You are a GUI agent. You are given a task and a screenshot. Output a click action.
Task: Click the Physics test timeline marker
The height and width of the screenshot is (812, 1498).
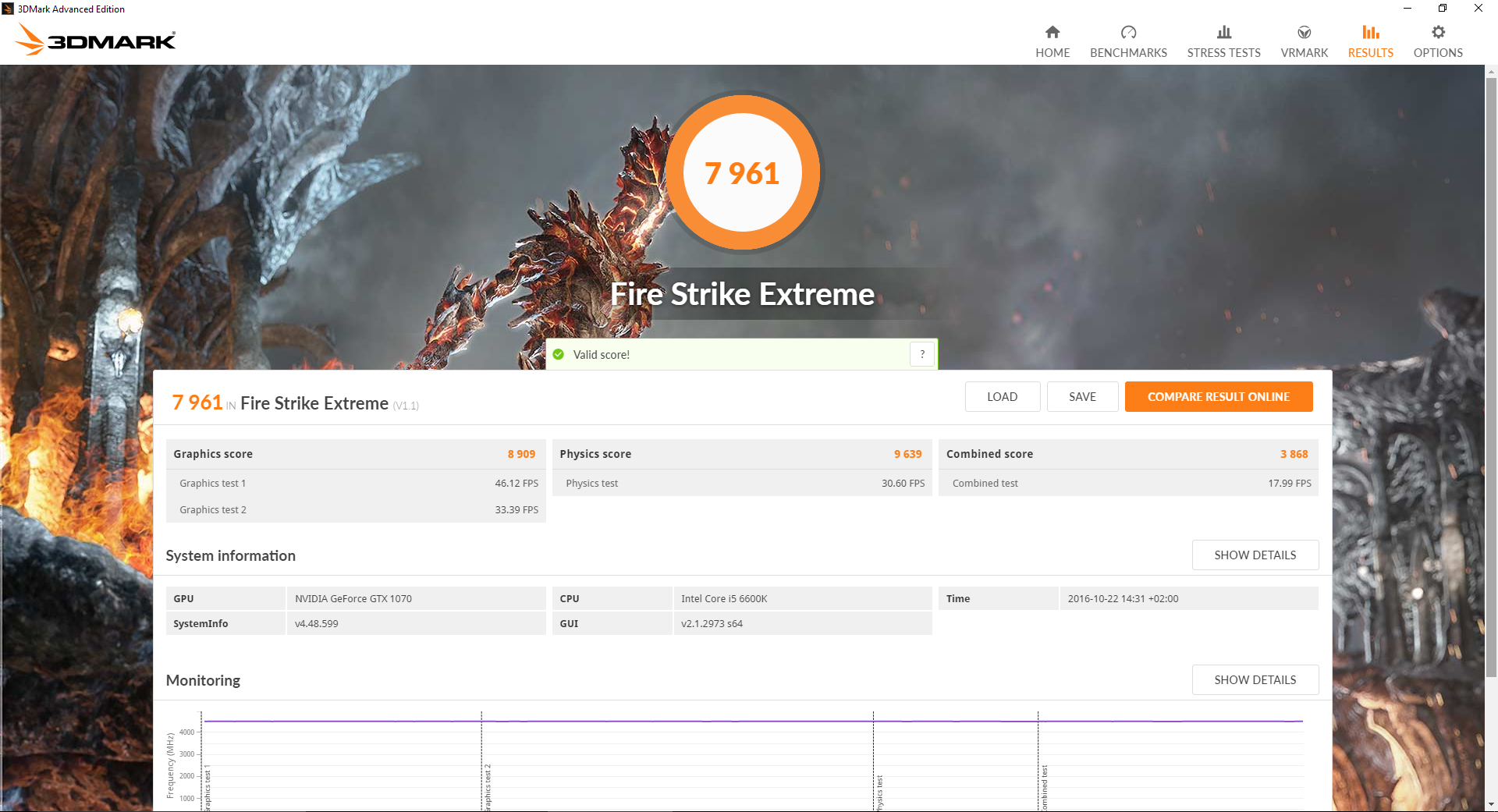pyautogui.click(x=879, y=793)
